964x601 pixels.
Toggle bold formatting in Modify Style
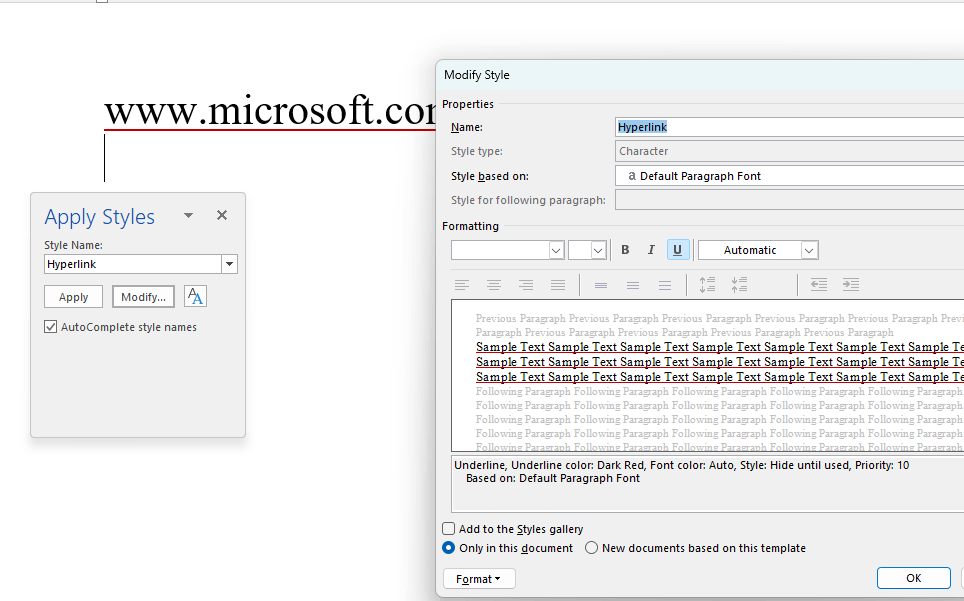tap(625, 249)
